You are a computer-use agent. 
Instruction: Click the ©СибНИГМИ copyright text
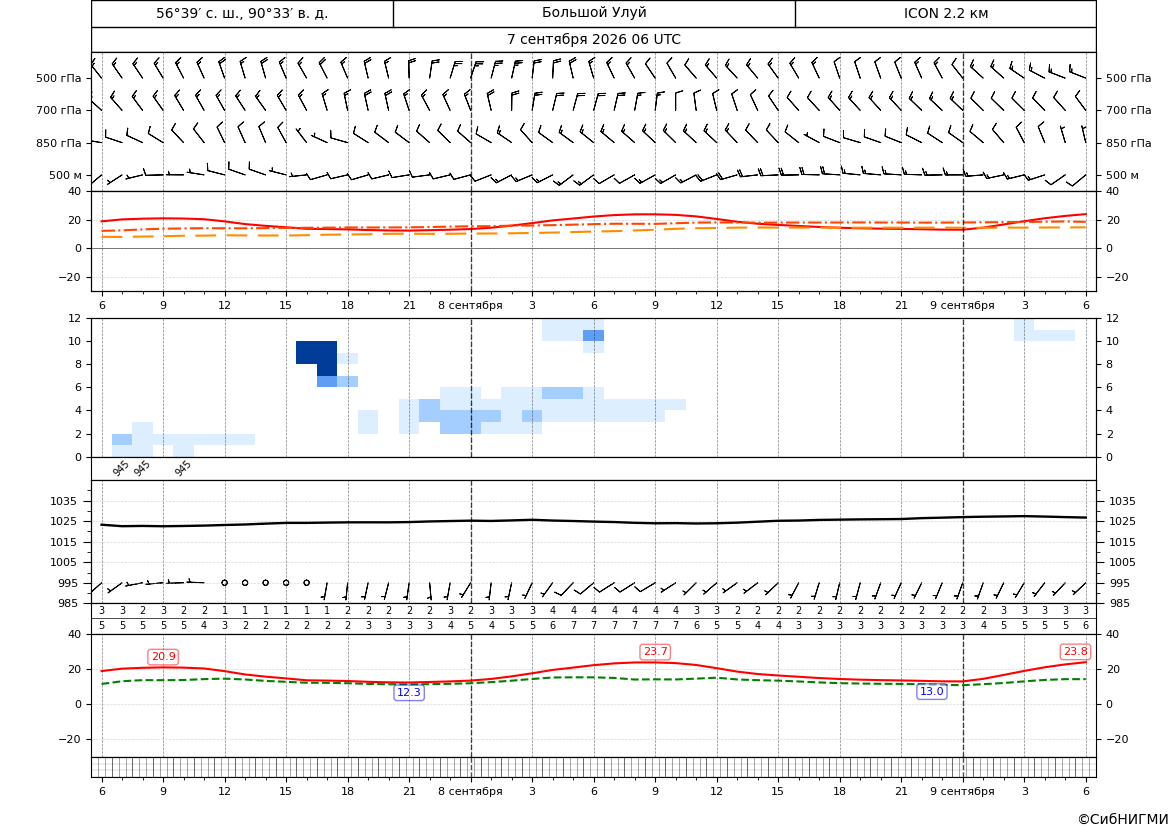pos(1123,819)
